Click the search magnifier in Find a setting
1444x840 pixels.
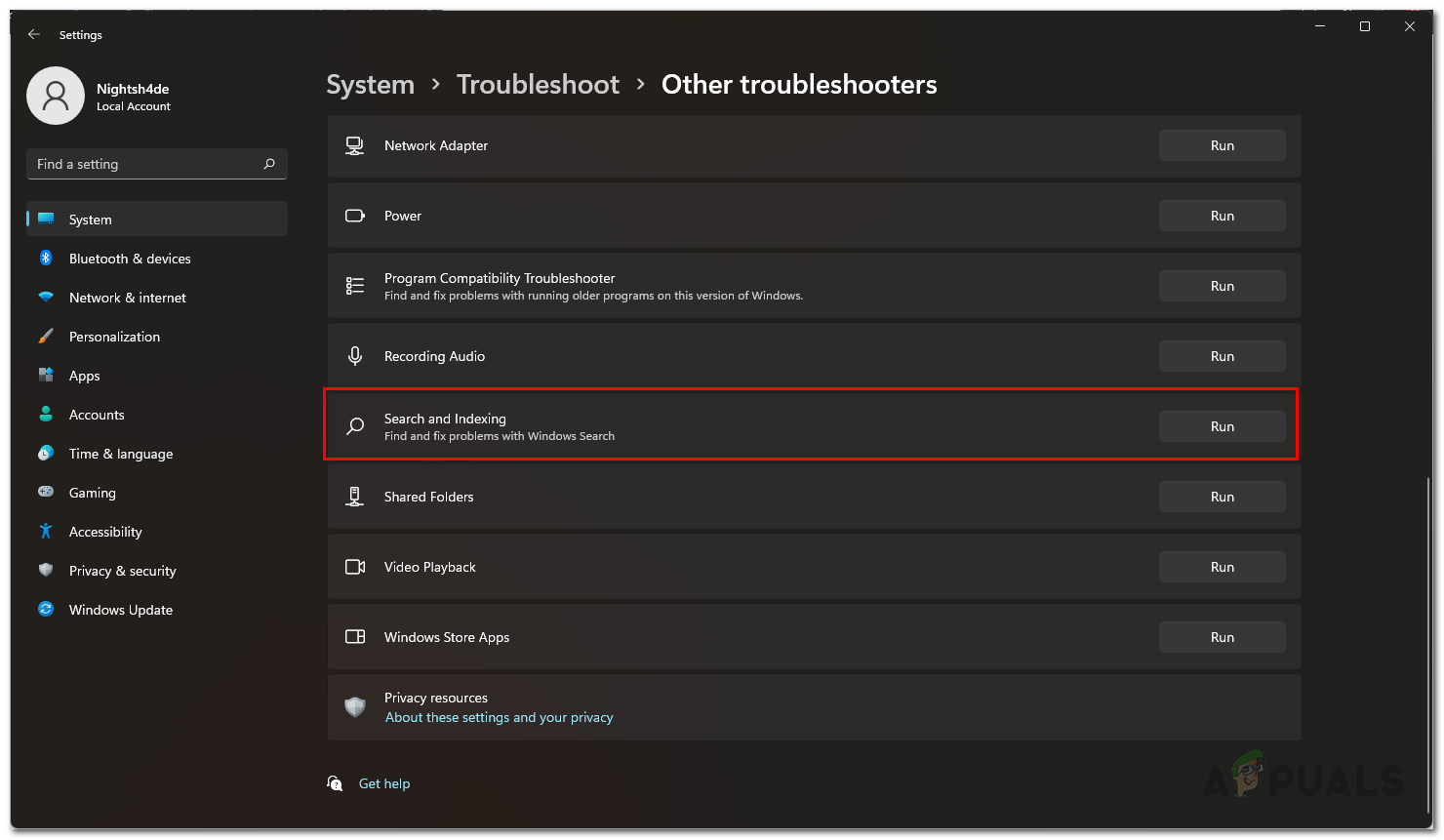point(269,164)
